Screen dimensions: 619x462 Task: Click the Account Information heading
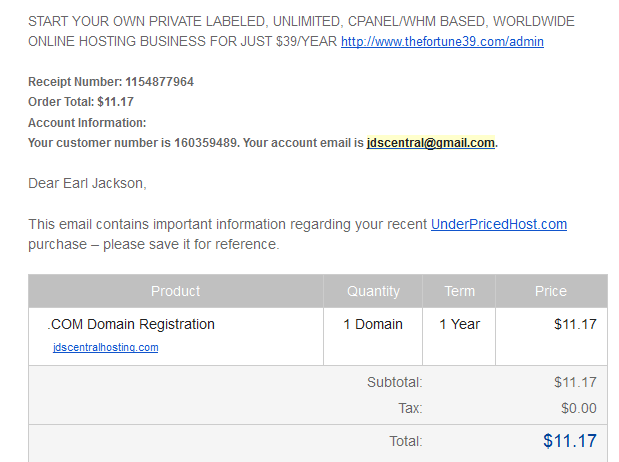(87, 123)
